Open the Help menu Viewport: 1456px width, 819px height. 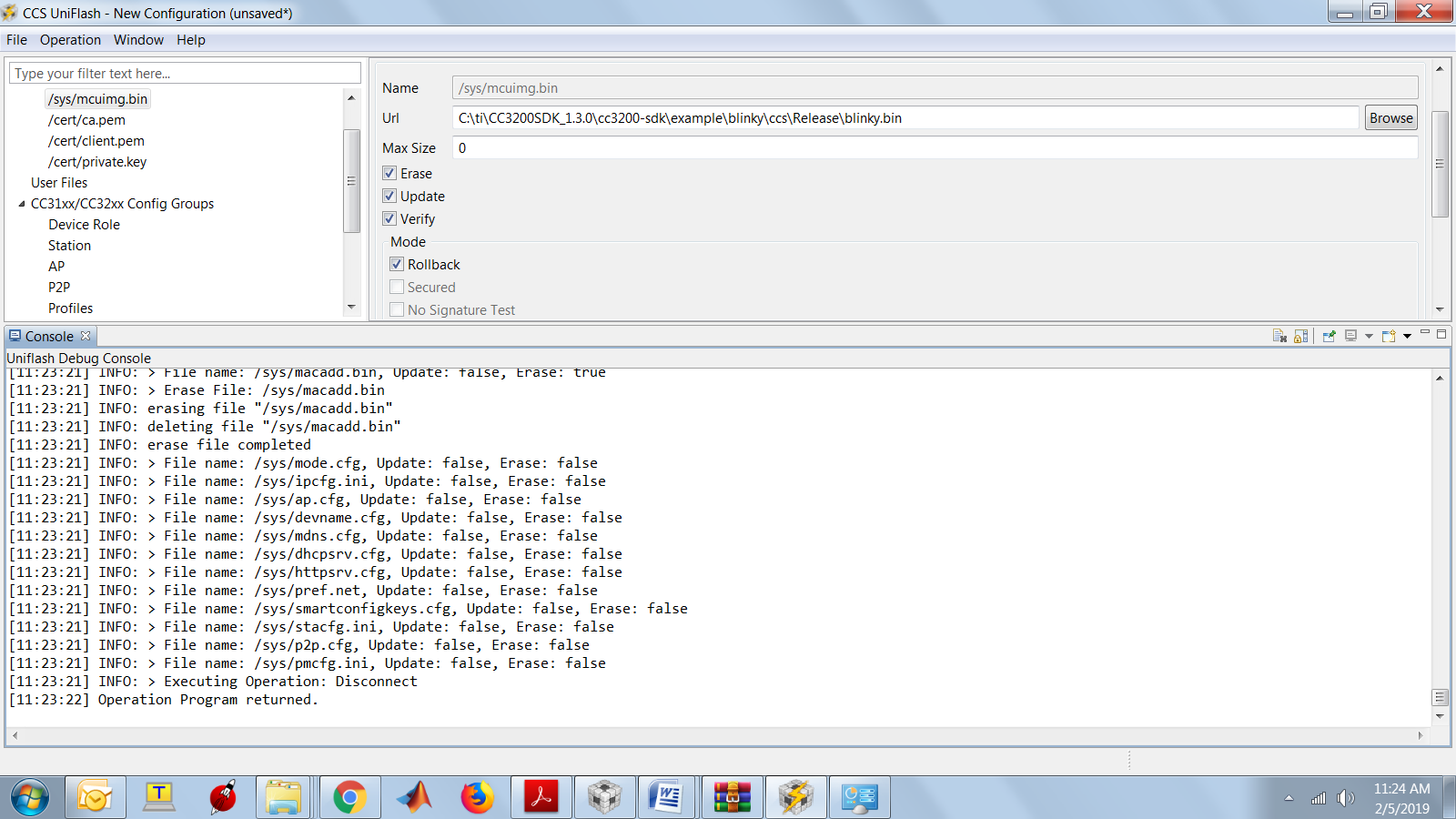click(191, 40)
